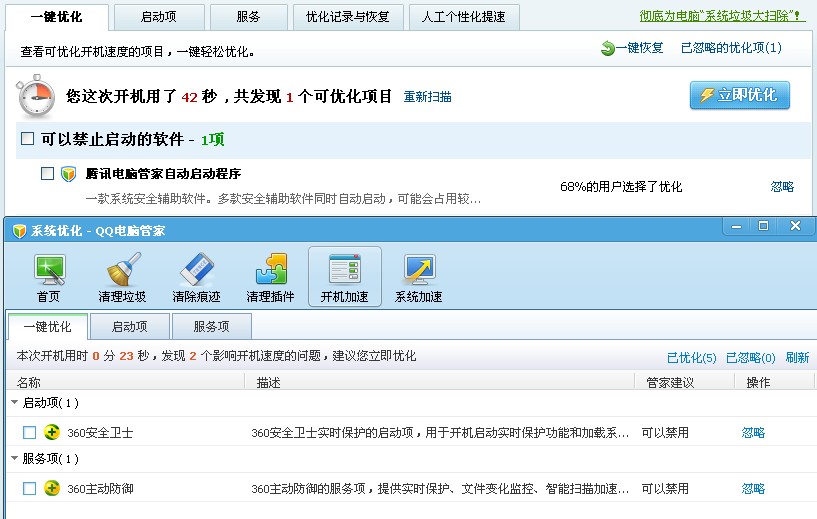Open the 人工个性化提速 tab
817x519 pixels.
464,17
